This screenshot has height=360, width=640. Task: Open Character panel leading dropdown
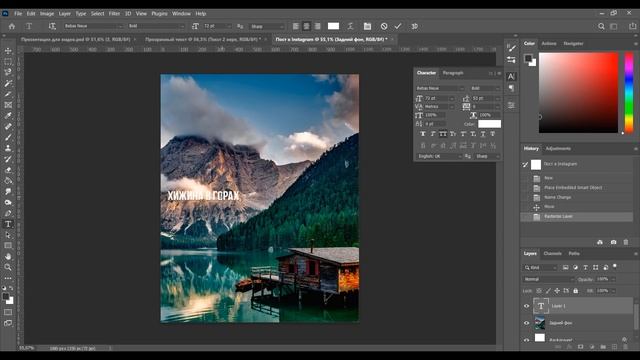498,98
